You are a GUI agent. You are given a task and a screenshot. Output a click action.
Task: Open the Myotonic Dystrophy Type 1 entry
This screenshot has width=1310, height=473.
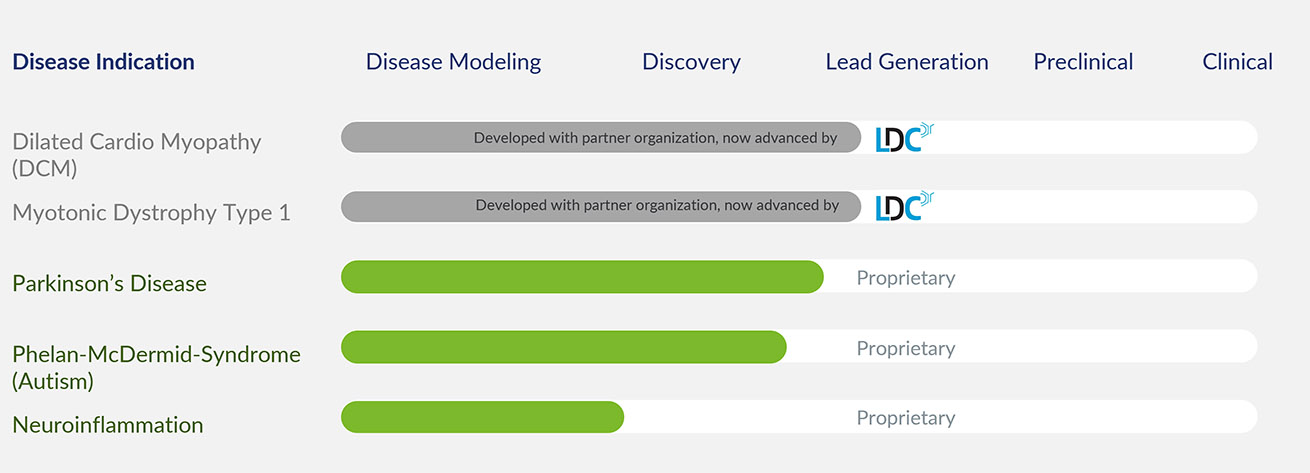click(151, 213)
